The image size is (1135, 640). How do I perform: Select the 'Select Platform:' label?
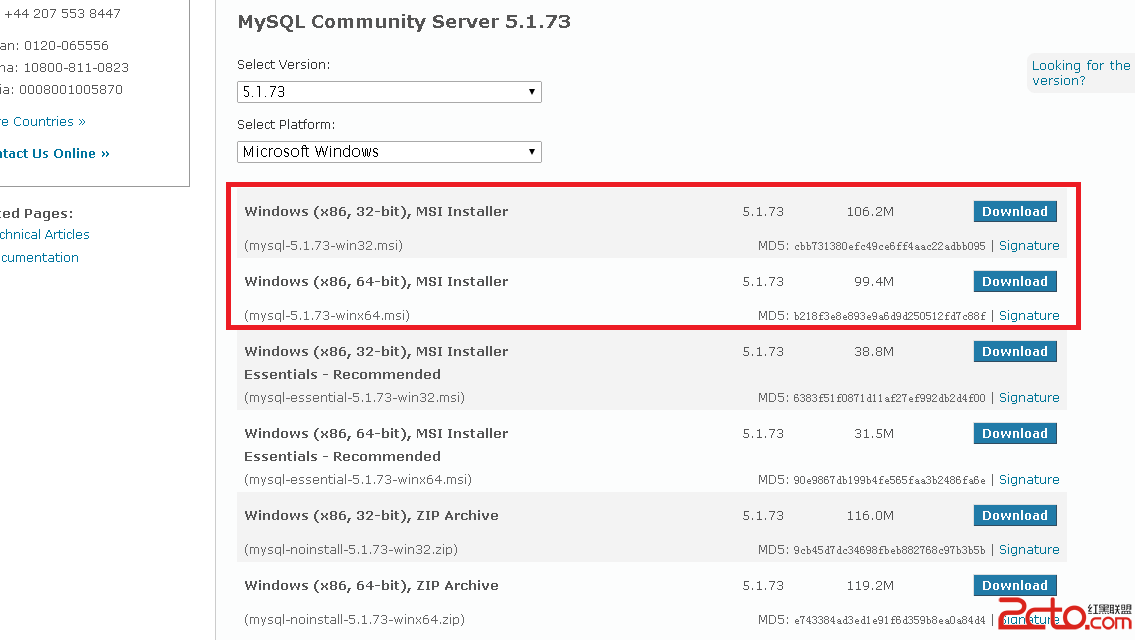(x=286, y=125)
